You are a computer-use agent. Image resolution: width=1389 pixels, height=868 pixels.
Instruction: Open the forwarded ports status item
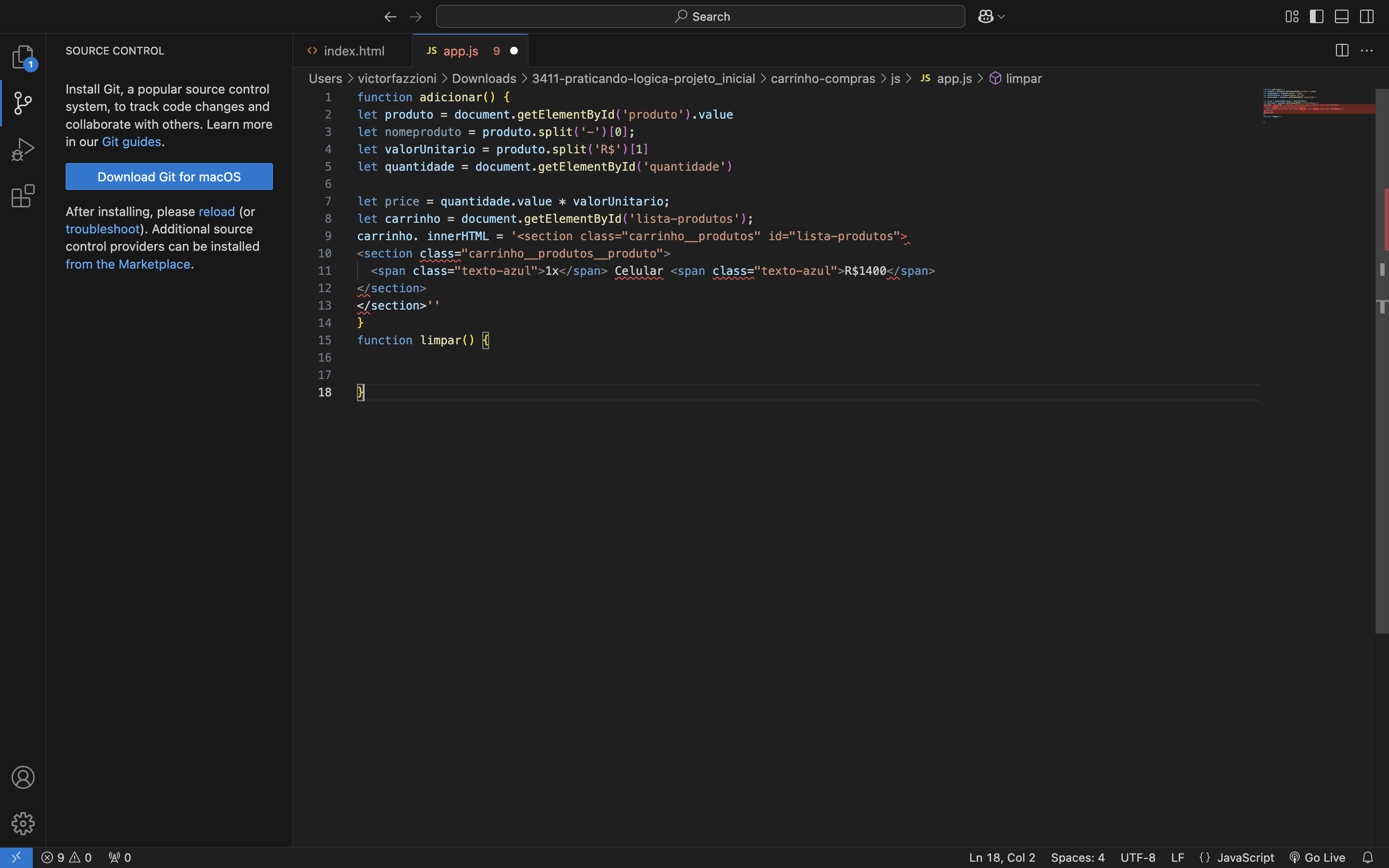coord(120,857)
